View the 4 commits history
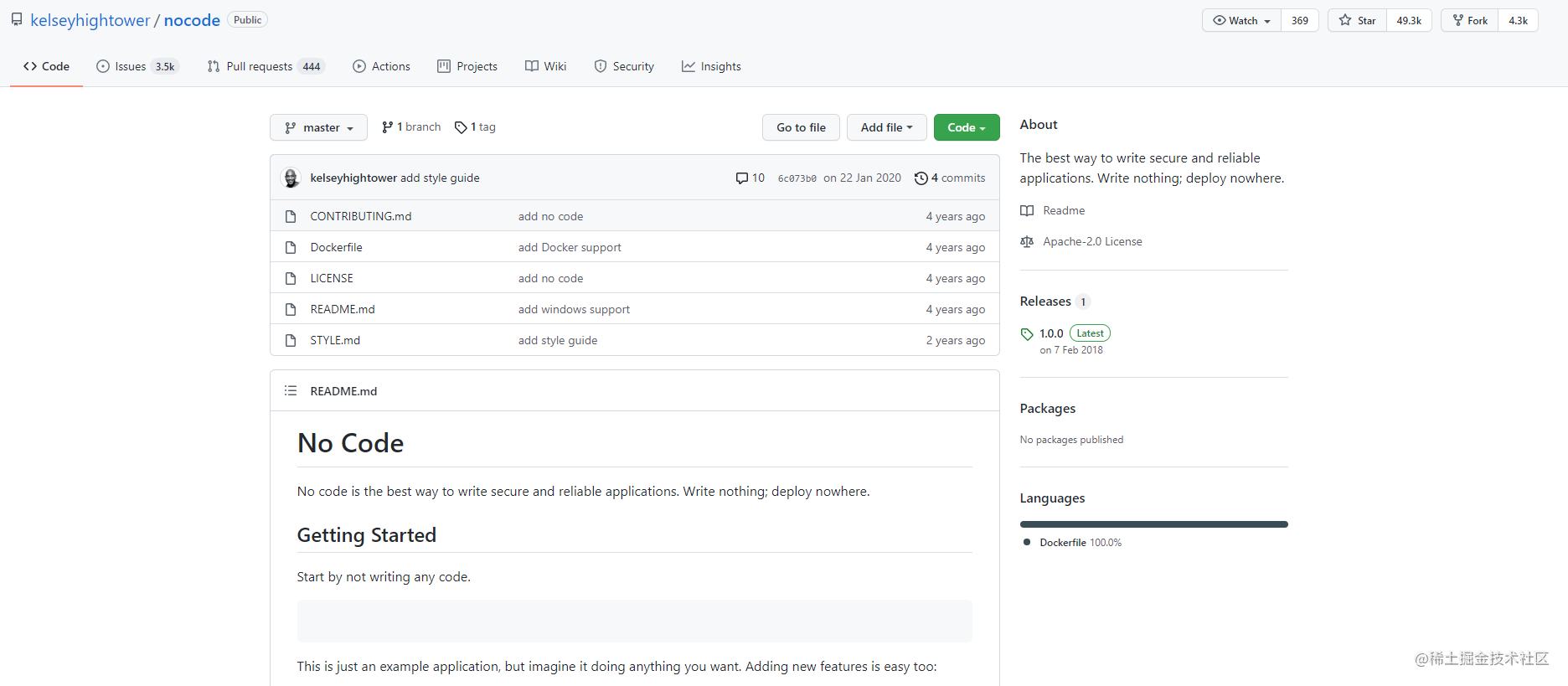1568x686 pixels. point(950,178)
